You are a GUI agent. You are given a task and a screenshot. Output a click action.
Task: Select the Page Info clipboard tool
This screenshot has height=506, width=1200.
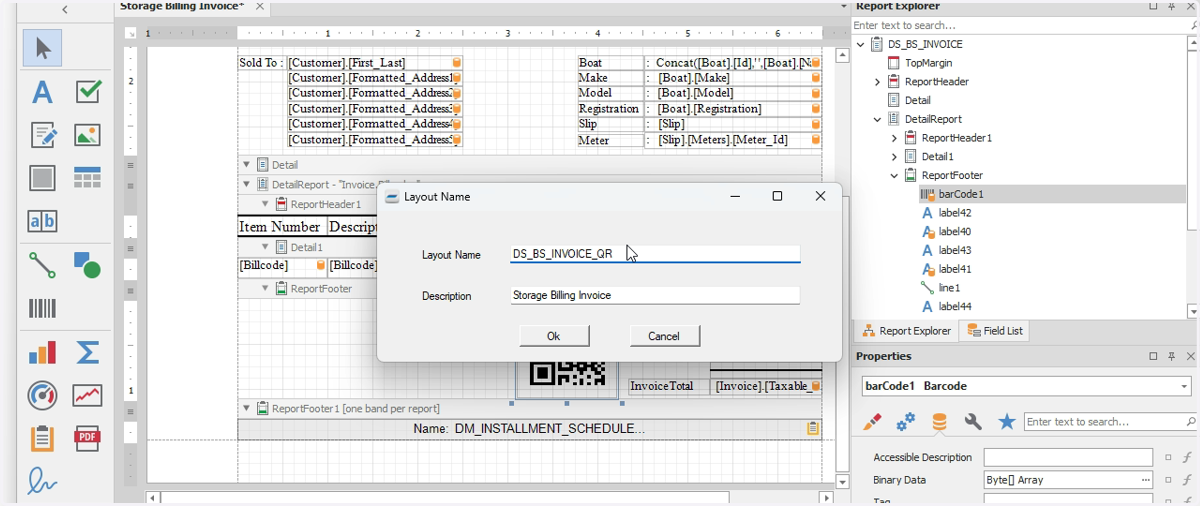click(x=42, y=438)
